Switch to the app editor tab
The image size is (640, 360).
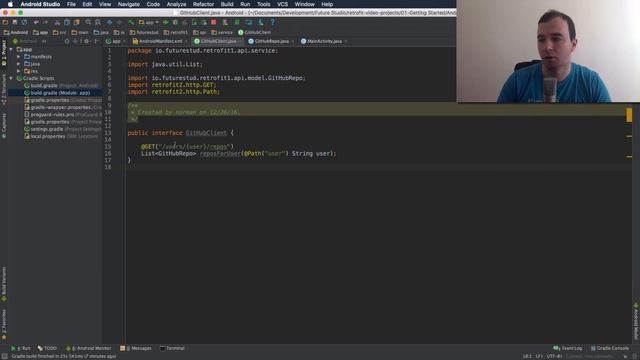point(113,41)
